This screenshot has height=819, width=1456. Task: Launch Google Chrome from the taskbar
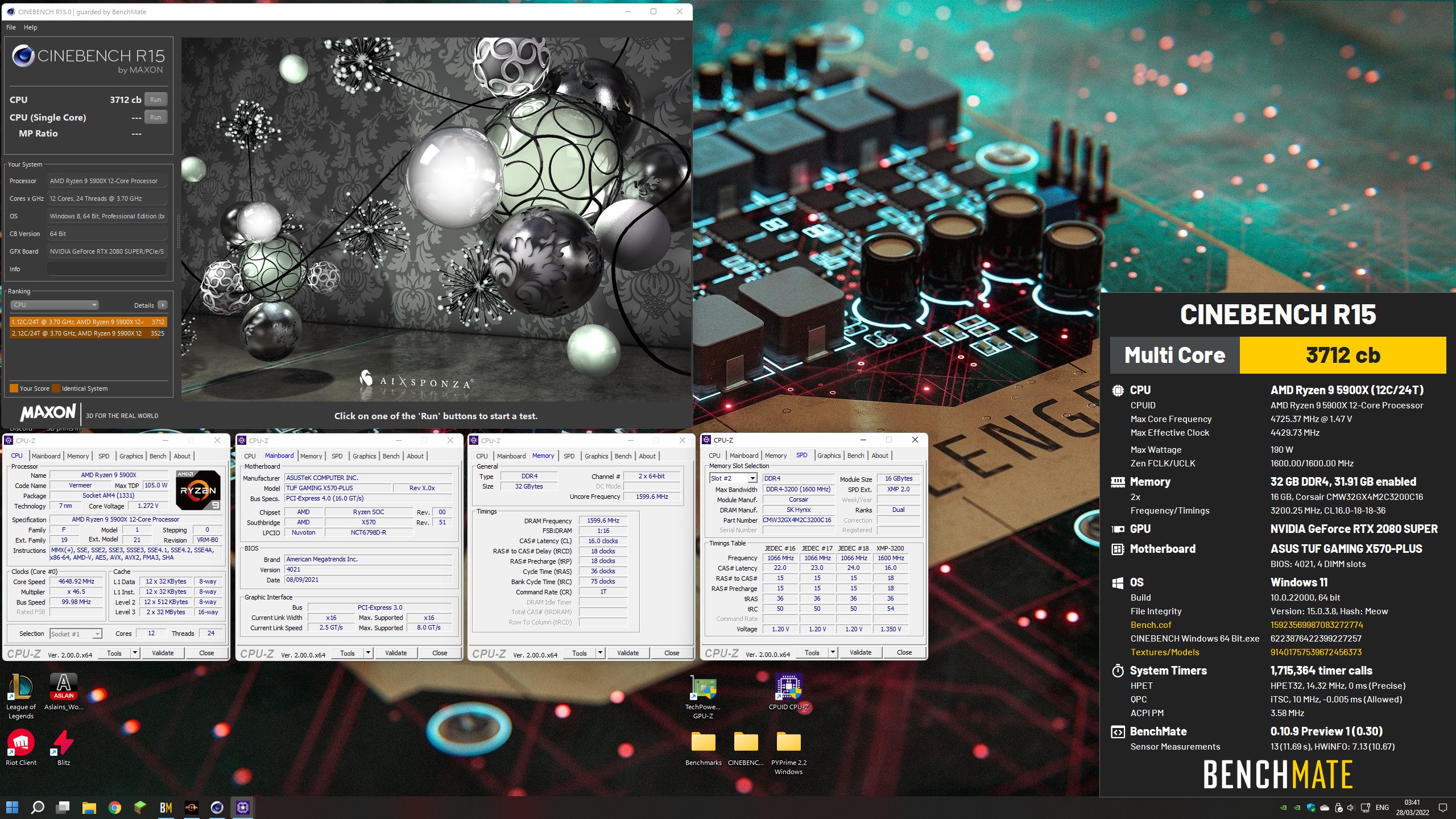click(114, 807)
